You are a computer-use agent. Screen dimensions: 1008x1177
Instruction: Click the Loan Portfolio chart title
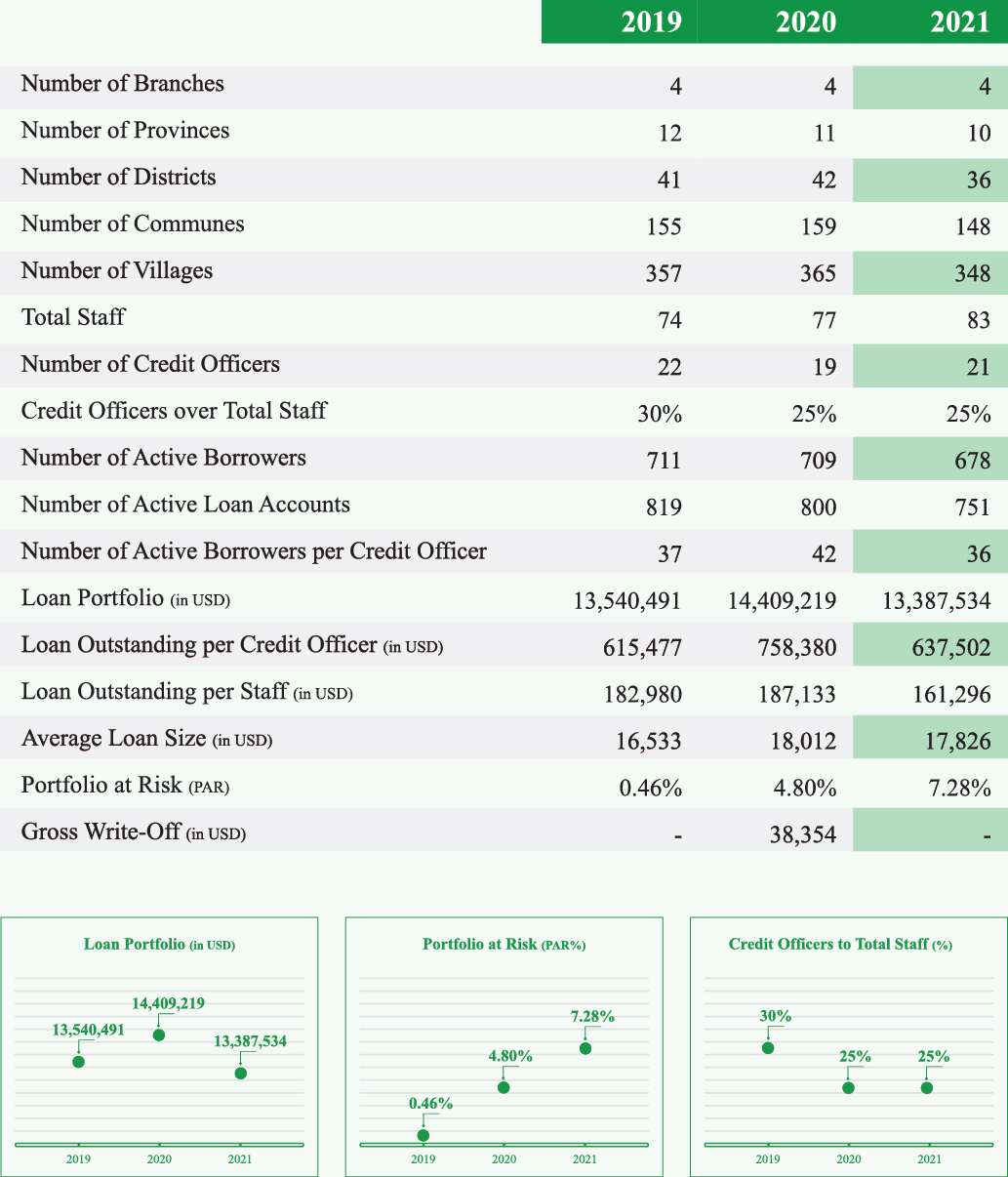[159, 945]
